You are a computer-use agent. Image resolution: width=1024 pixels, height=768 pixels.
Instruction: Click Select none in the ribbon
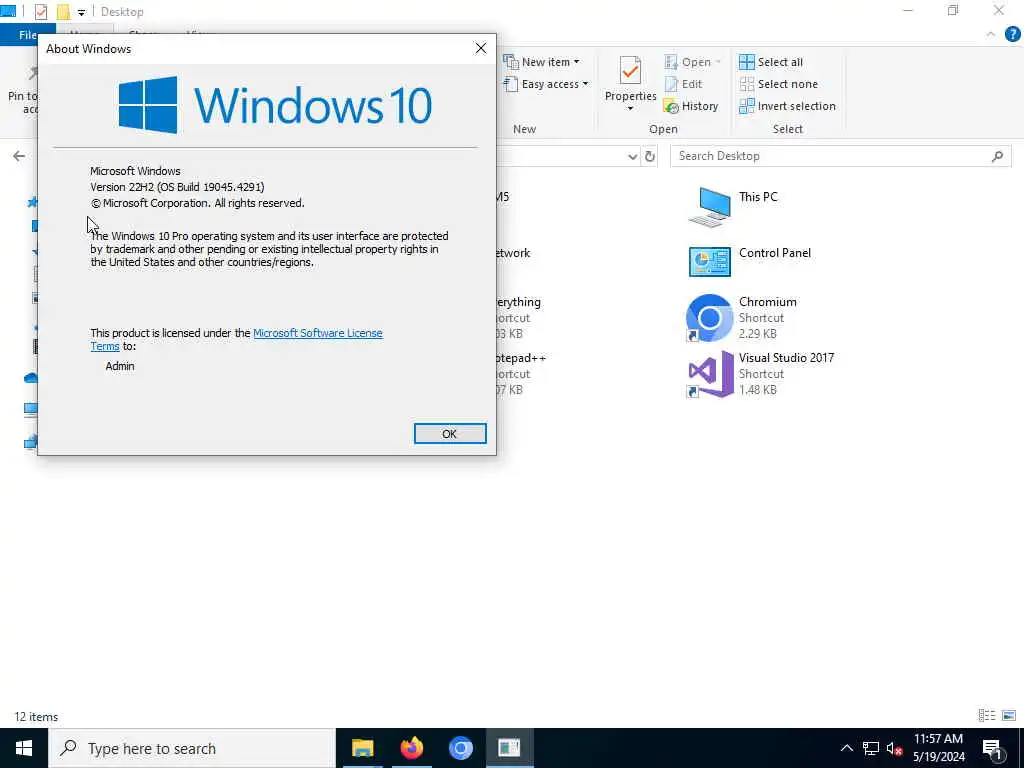pyautogui.click(x=778, y=84)
